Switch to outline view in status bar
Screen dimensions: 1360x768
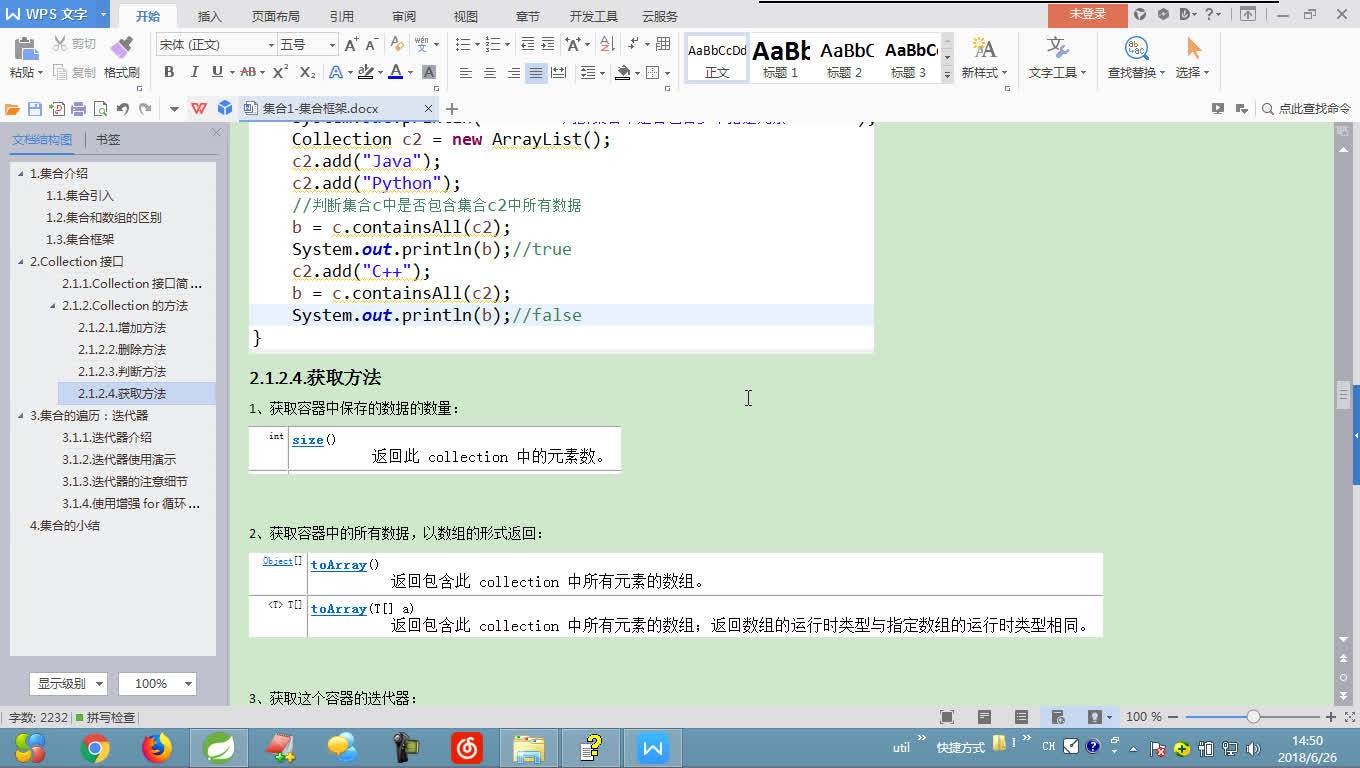point(1021,717)
